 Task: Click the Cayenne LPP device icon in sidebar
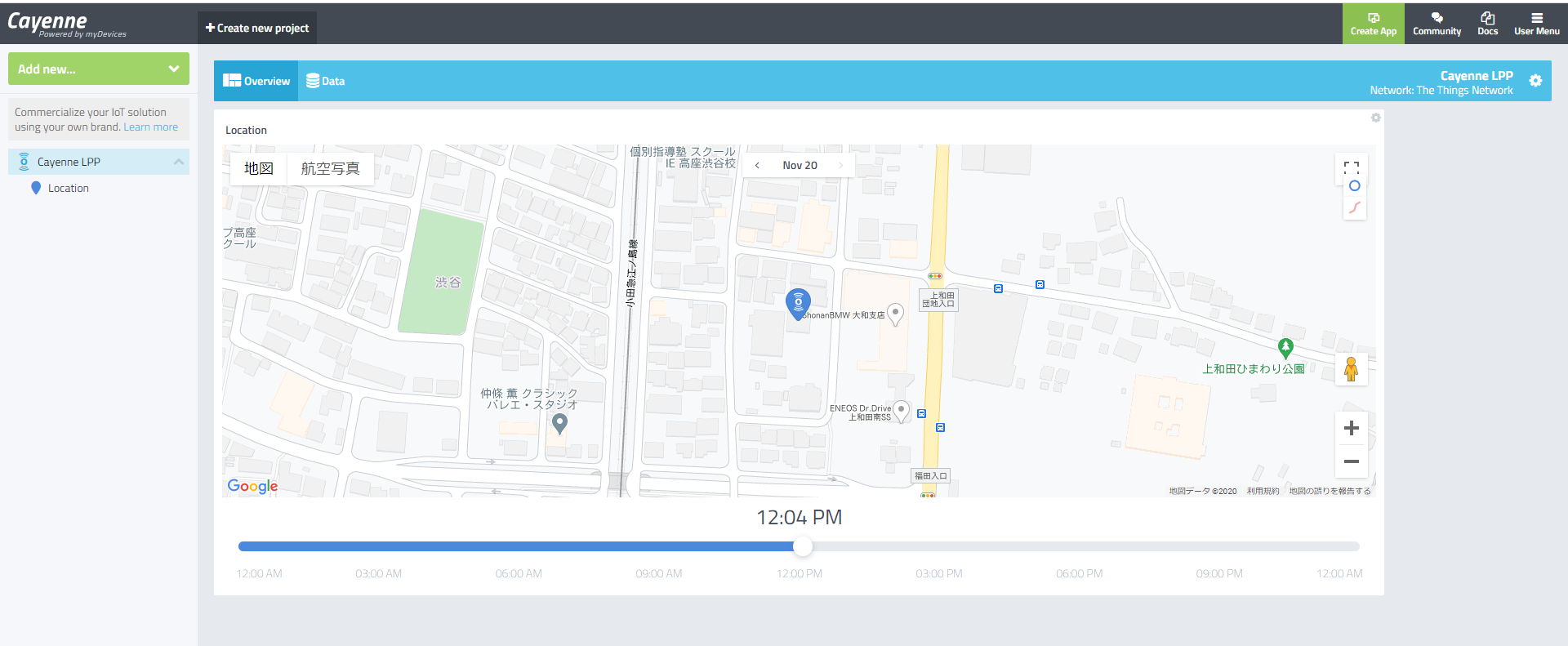24,161
